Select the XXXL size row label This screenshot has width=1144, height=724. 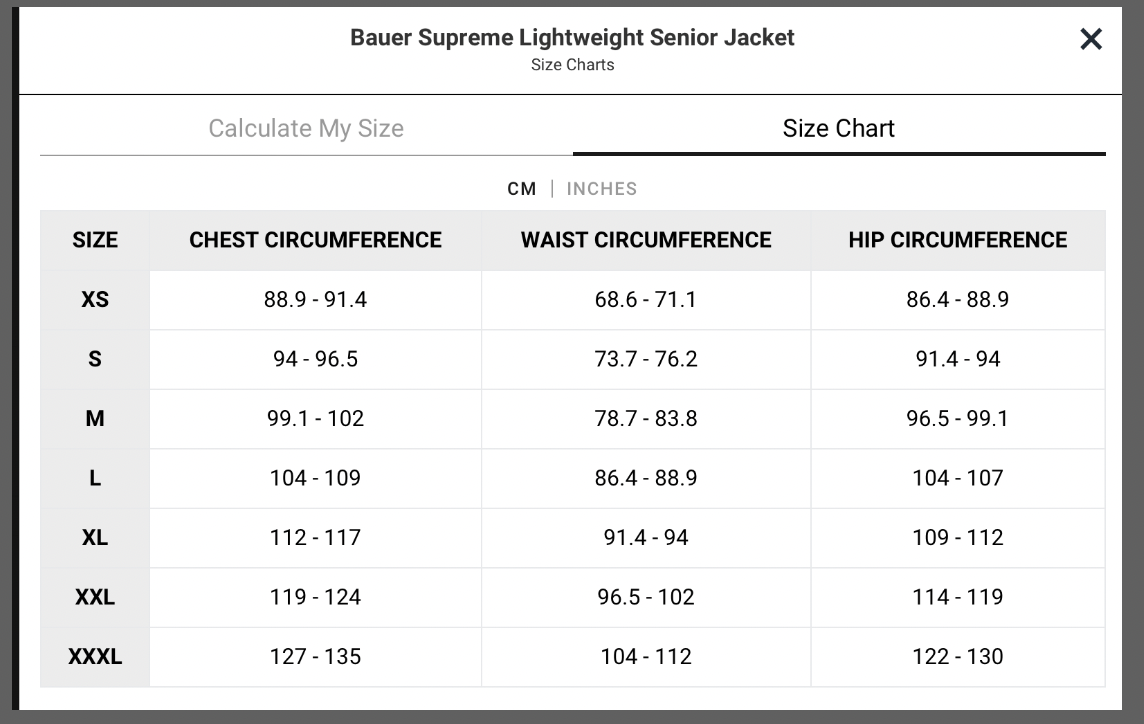[x=95, y=656]
